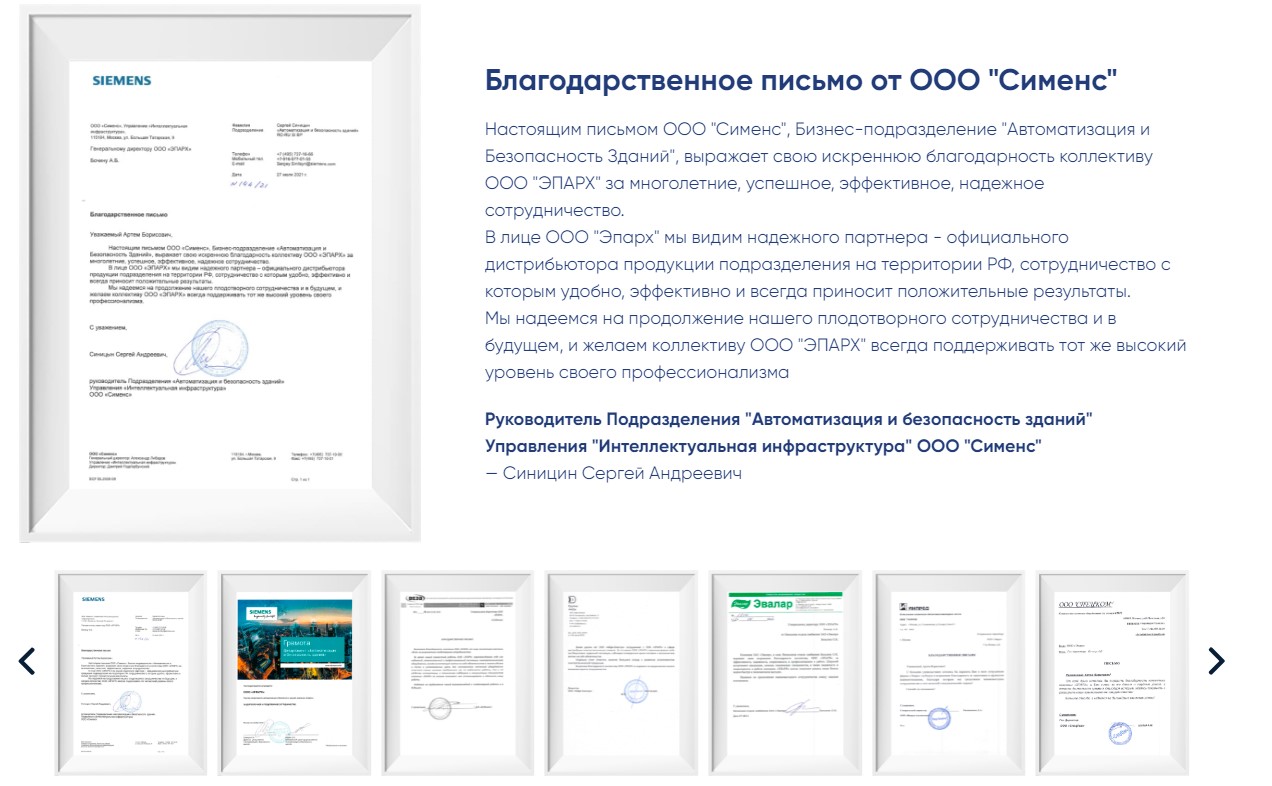Select the third letter thumbnail

click(x=458, y=672)
